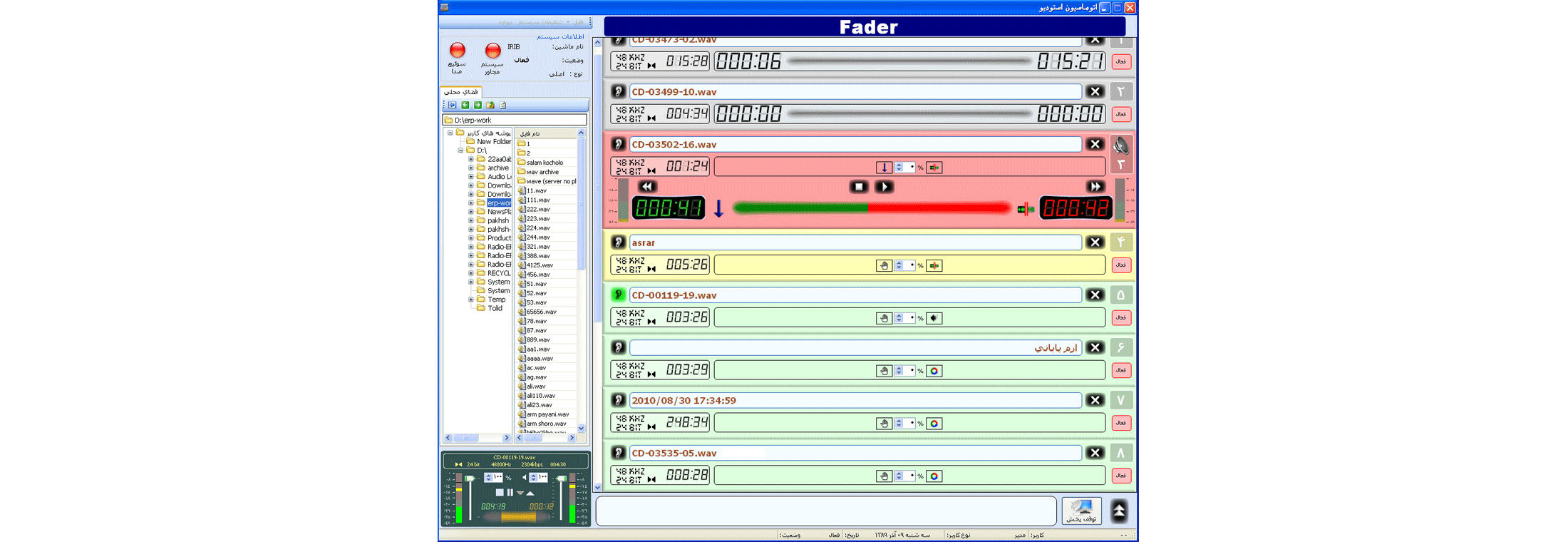The height and width of the screenshot is (542, 1568).
Task: Toggle the red active button on slot 4
Action: pos(1120,265)
